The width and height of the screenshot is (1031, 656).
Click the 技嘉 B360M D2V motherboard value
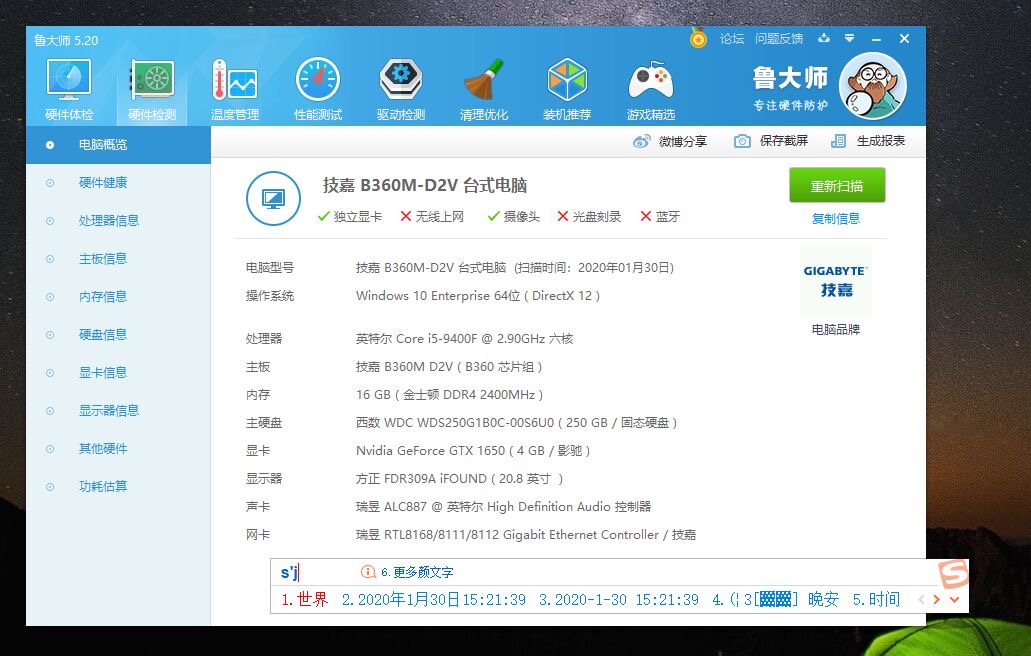pos(449,367)
